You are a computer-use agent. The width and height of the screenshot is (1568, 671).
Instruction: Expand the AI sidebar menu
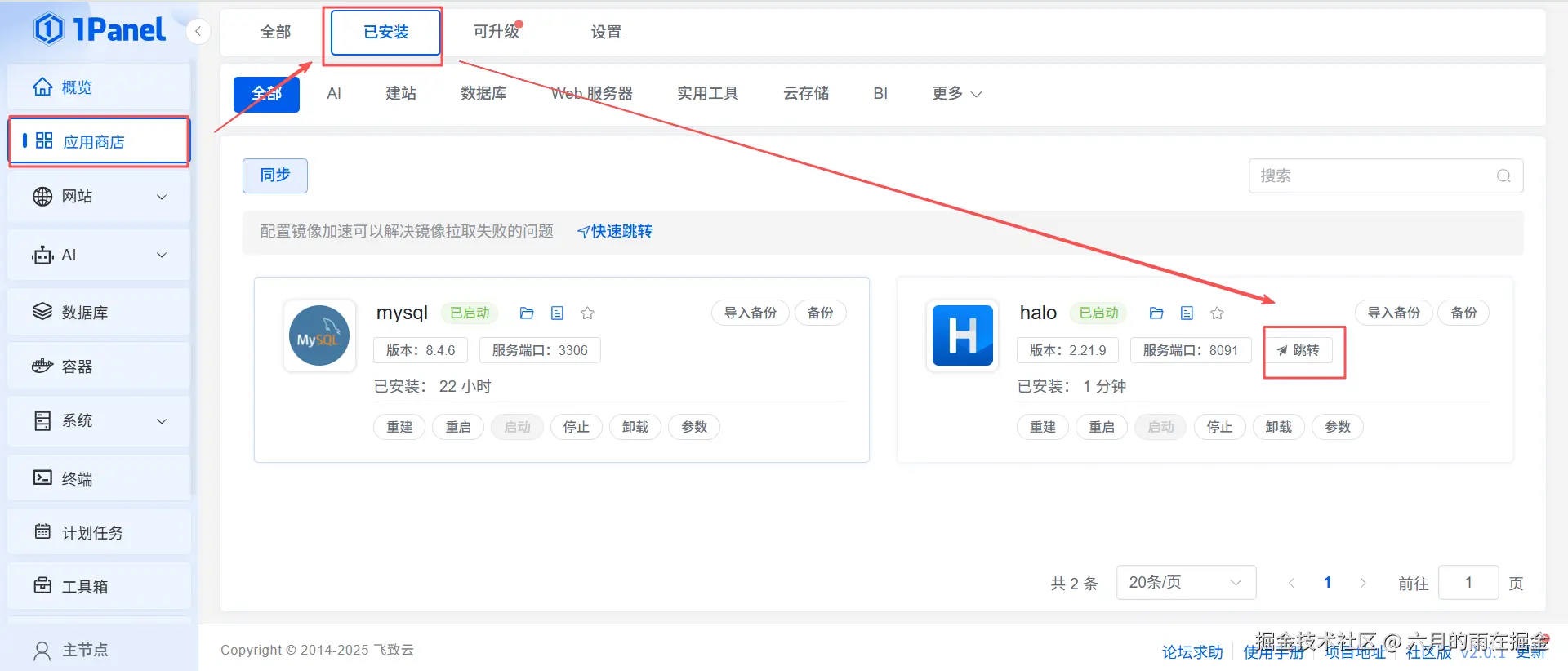pyautogui.click(x=99, y=256)
